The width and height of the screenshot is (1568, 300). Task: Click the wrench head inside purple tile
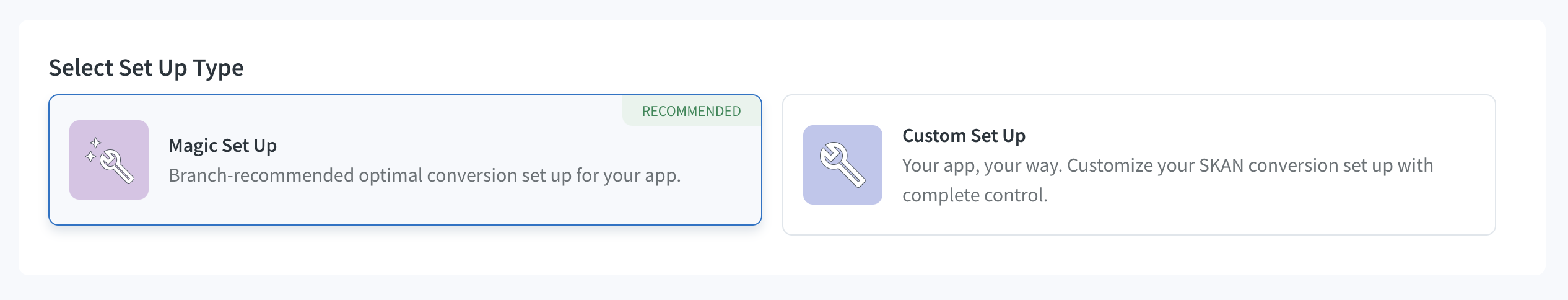(110, 161)
